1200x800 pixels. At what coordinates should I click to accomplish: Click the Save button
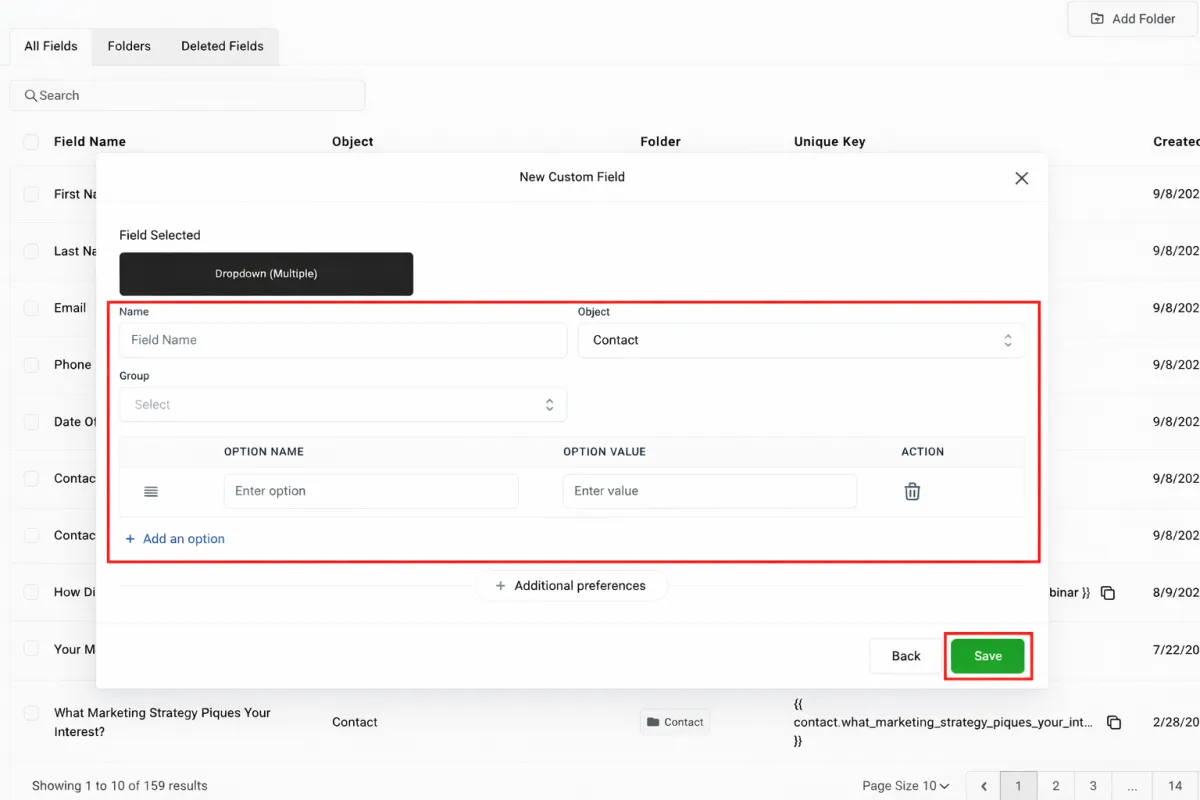[988, 656]
